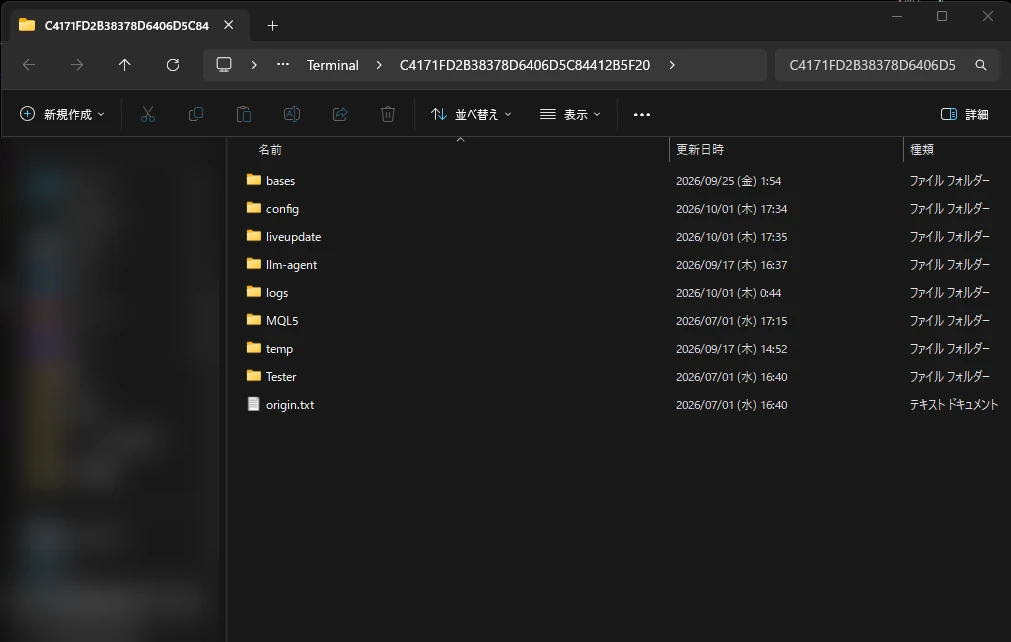
Task: Add a new tab with plus button
Action: 273,26
